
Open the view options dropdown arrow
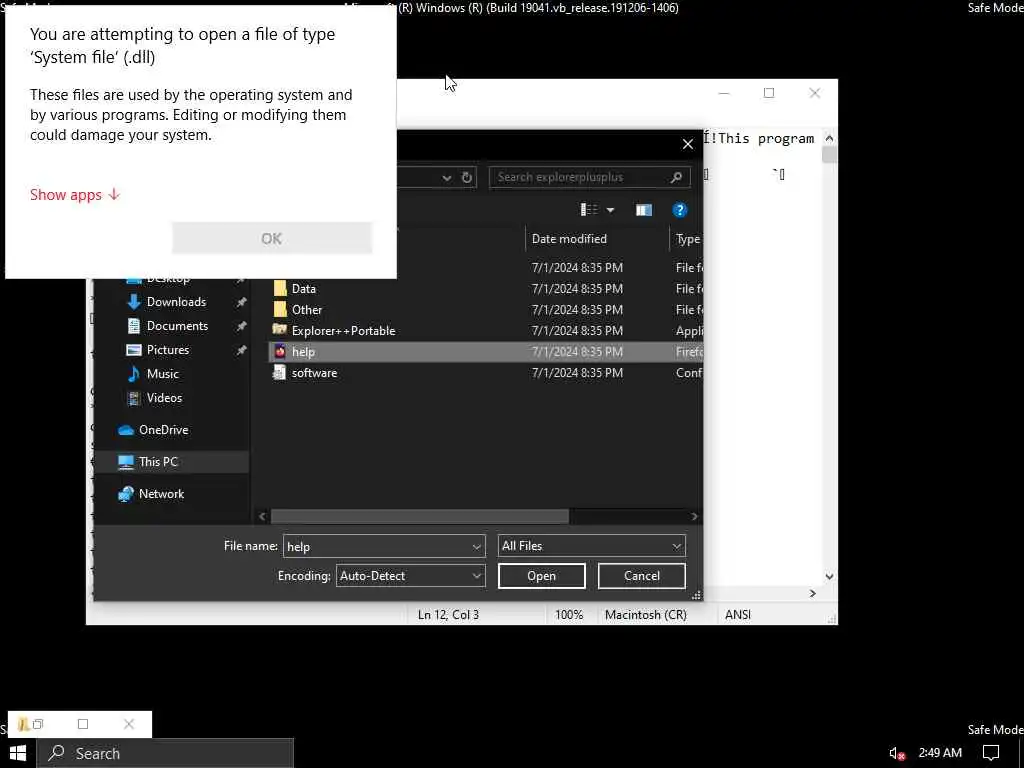pyautogui.click(x=610, y=210)
